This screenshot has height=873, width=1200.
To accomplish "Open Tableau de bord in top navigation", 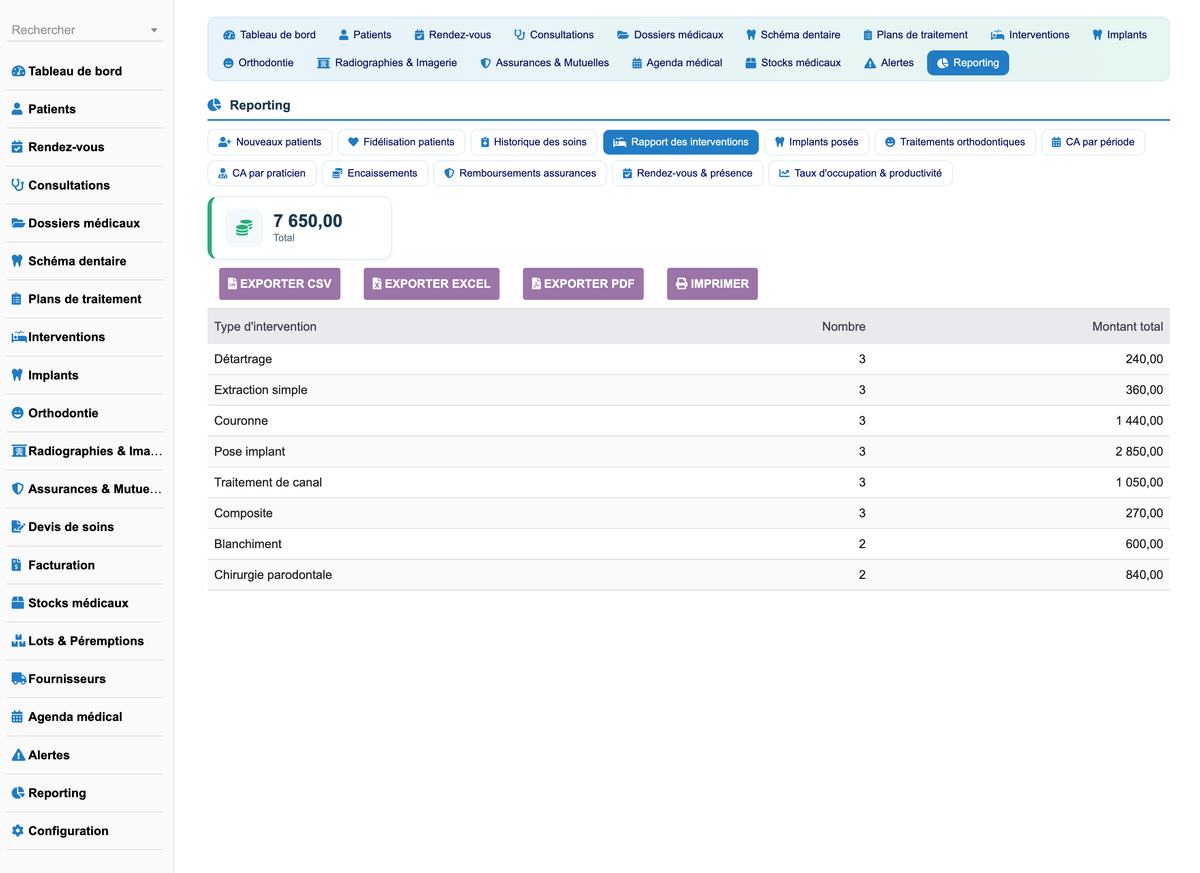I will coord(269,34).
